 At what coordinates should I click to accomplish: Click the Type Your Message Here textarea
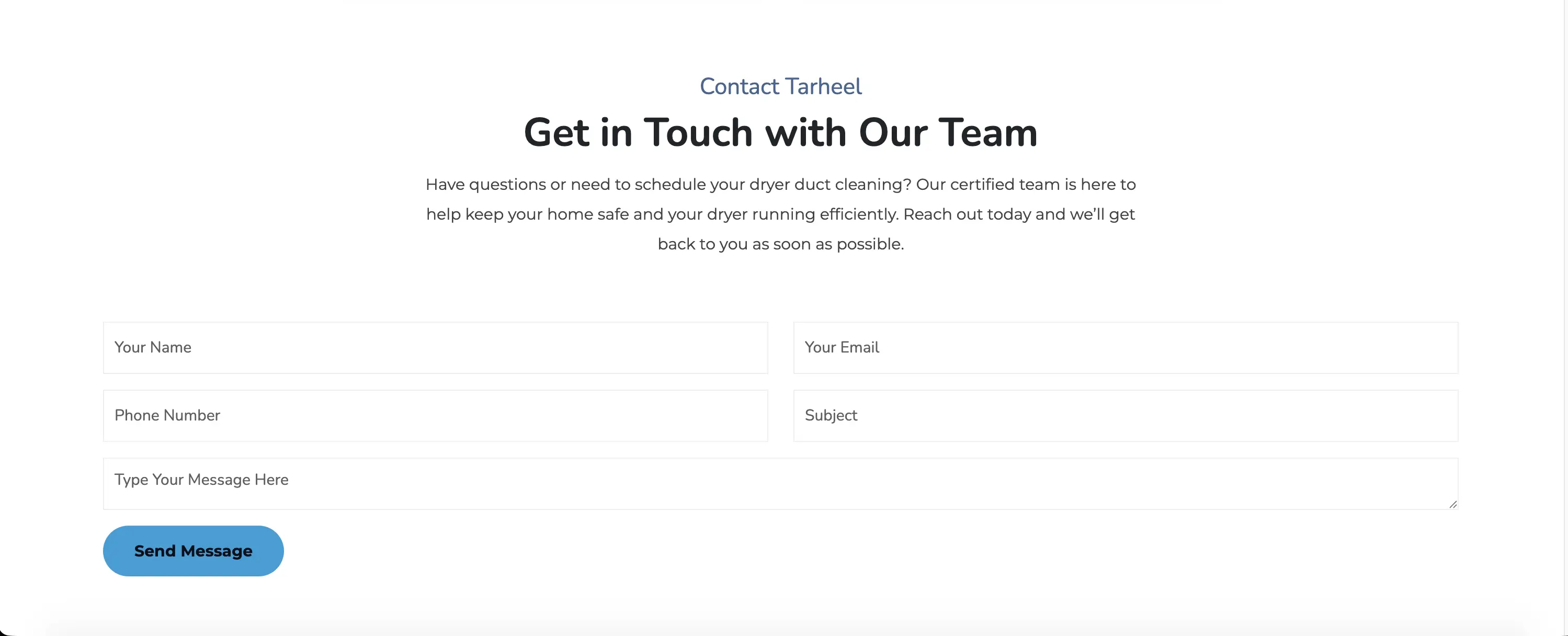779,483
